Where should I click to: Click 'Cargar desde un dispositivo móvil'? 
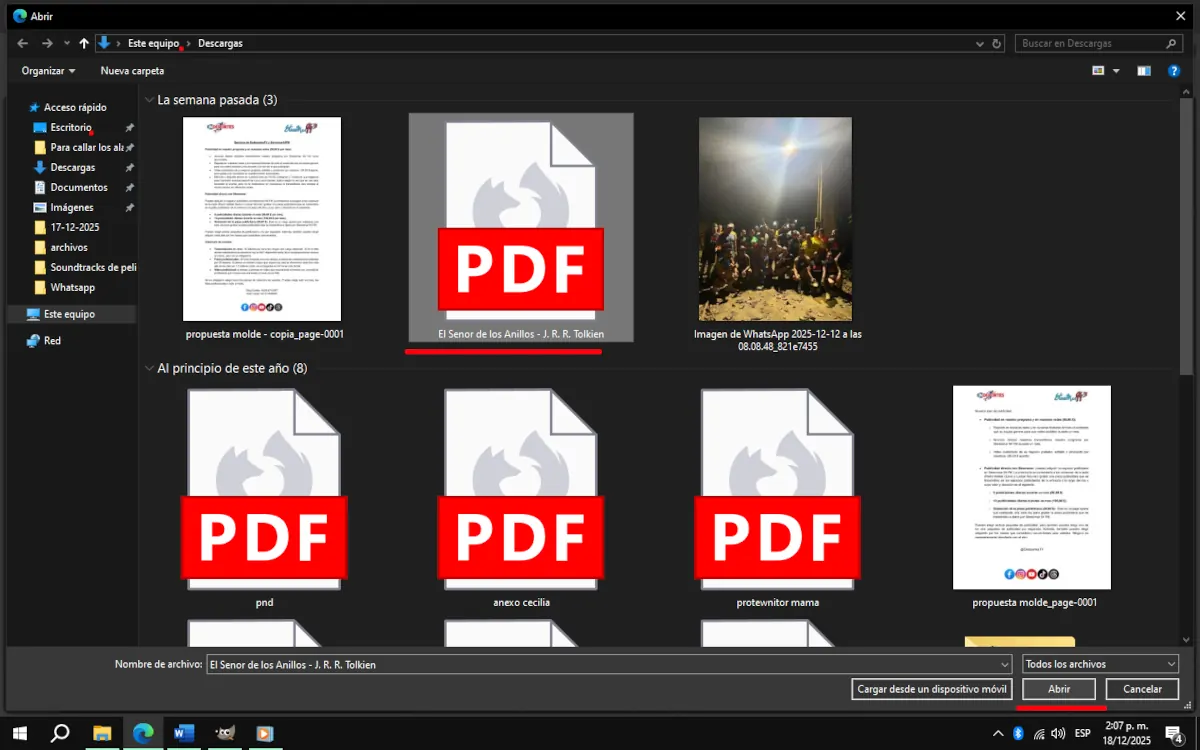tap(931, 689)
